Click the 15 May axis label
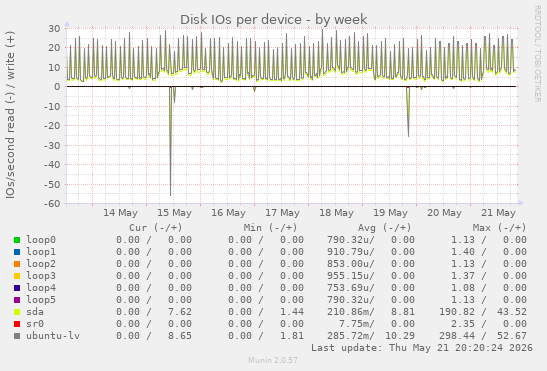 pyautogui.click(x=174, y=213)
